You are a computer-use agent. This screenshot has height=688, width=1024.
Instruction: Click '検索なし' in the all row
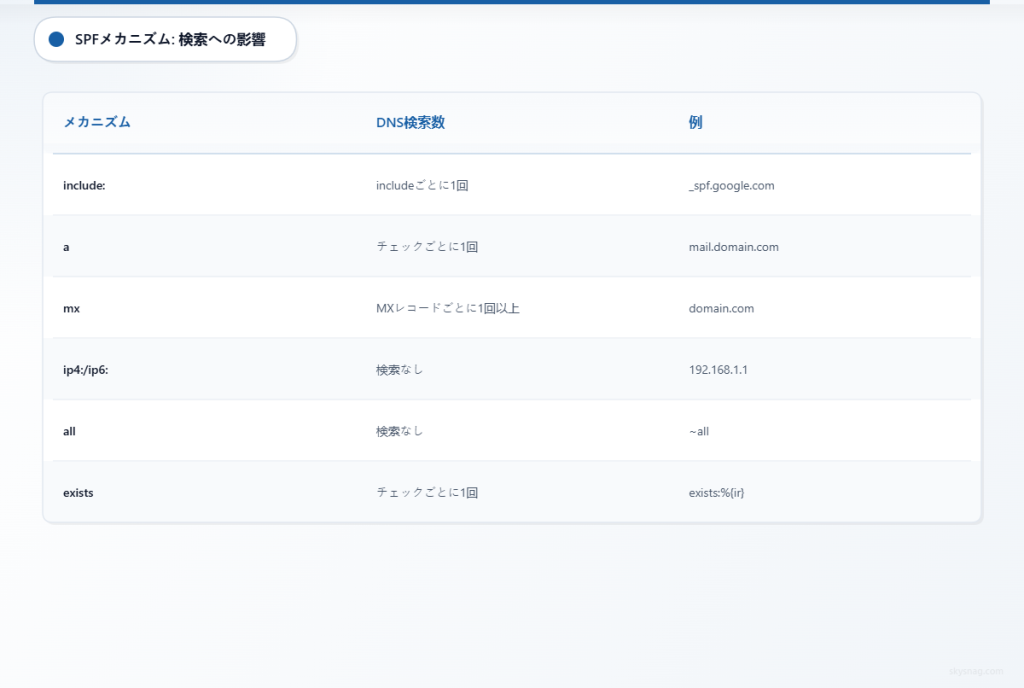point(400,431)
